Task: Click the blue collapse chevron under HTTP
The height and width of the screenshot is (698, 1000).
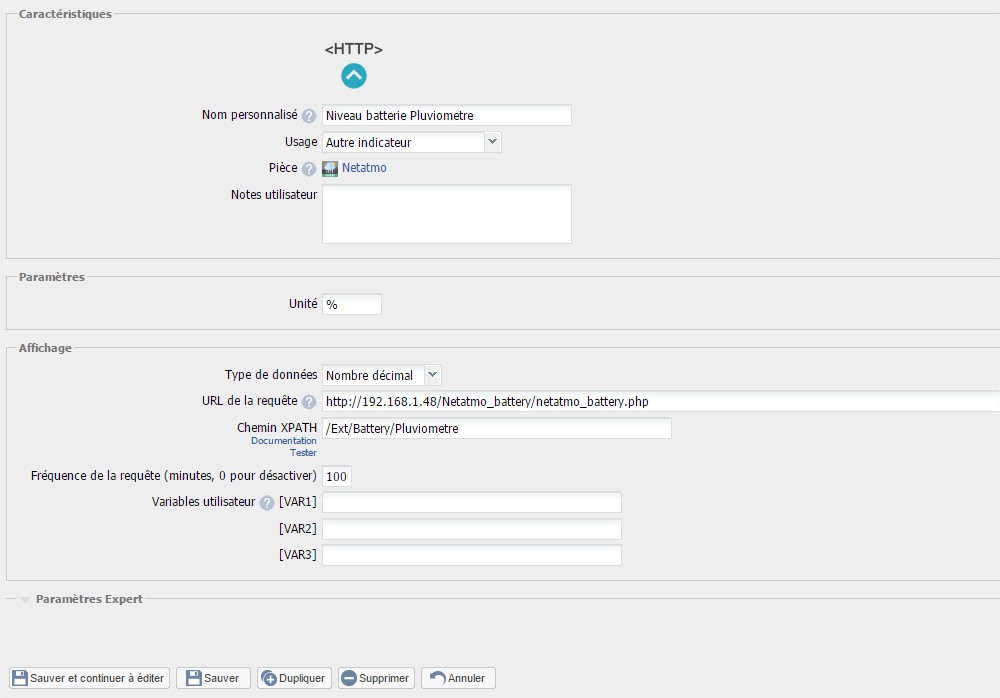Action: [354, 76]
